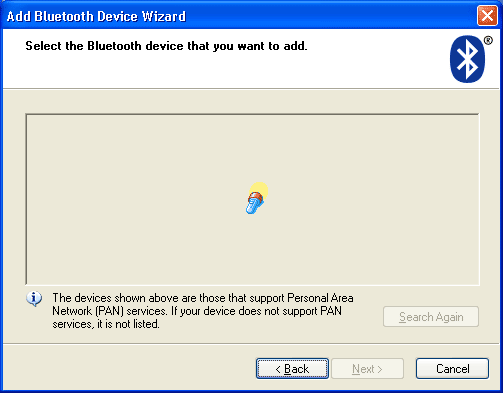Click the "Select the Bluetooth device" heading text

pyautogui.click(x=166, y=46)
